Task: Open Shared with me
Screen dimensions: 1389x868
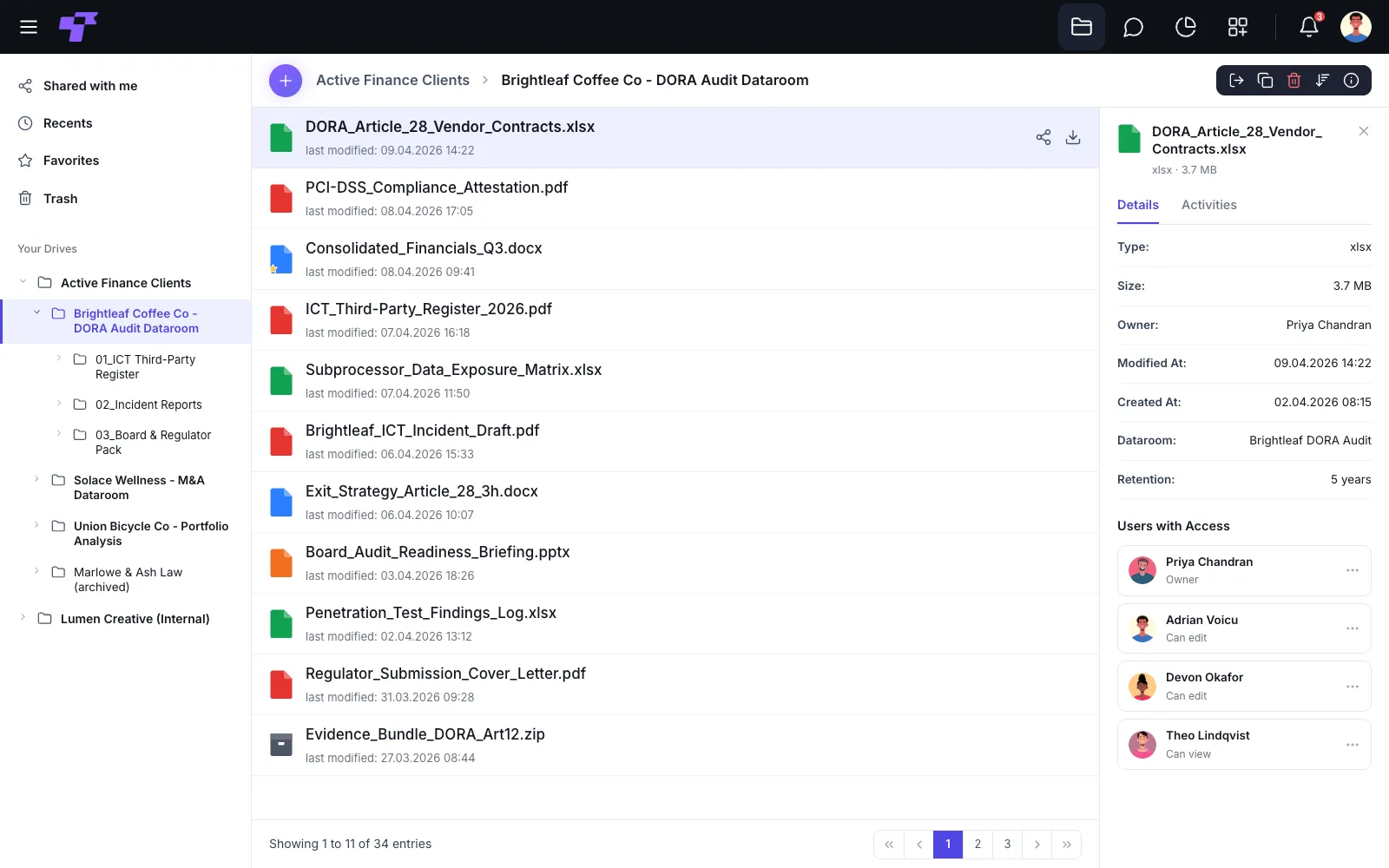Action: pos(90,86)
